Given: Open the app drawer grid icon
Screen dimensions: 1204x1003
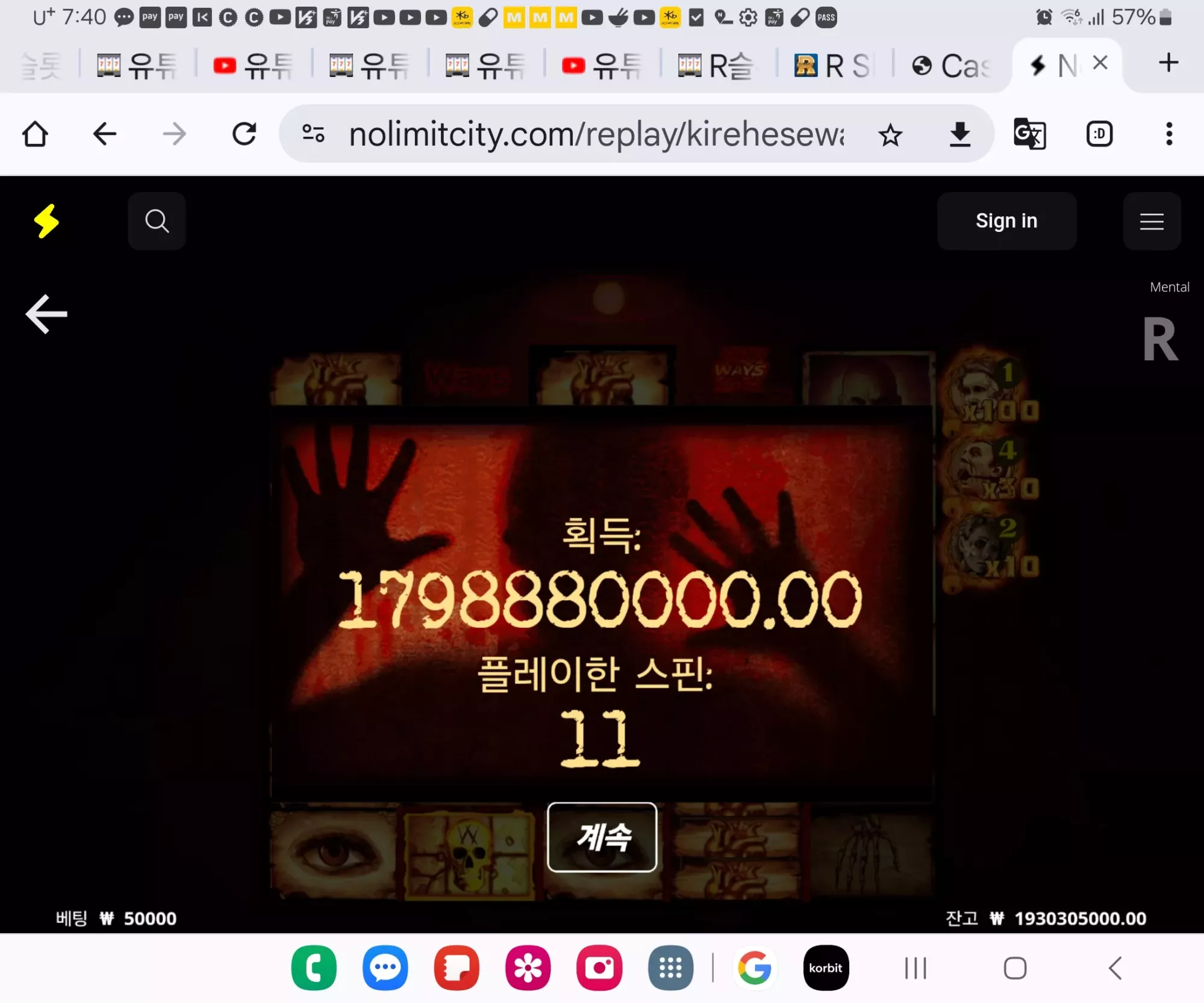Looking at the screenshot, I should [670, 968].
